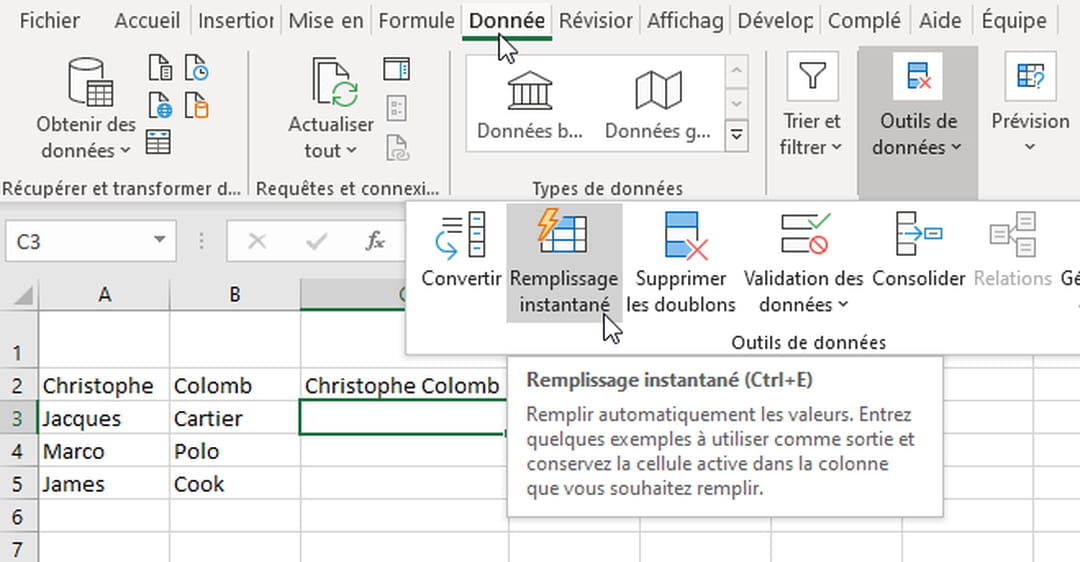Click cell containing Christophe
The height and width of the screenshot is (562, 1080).
(104, 386)
